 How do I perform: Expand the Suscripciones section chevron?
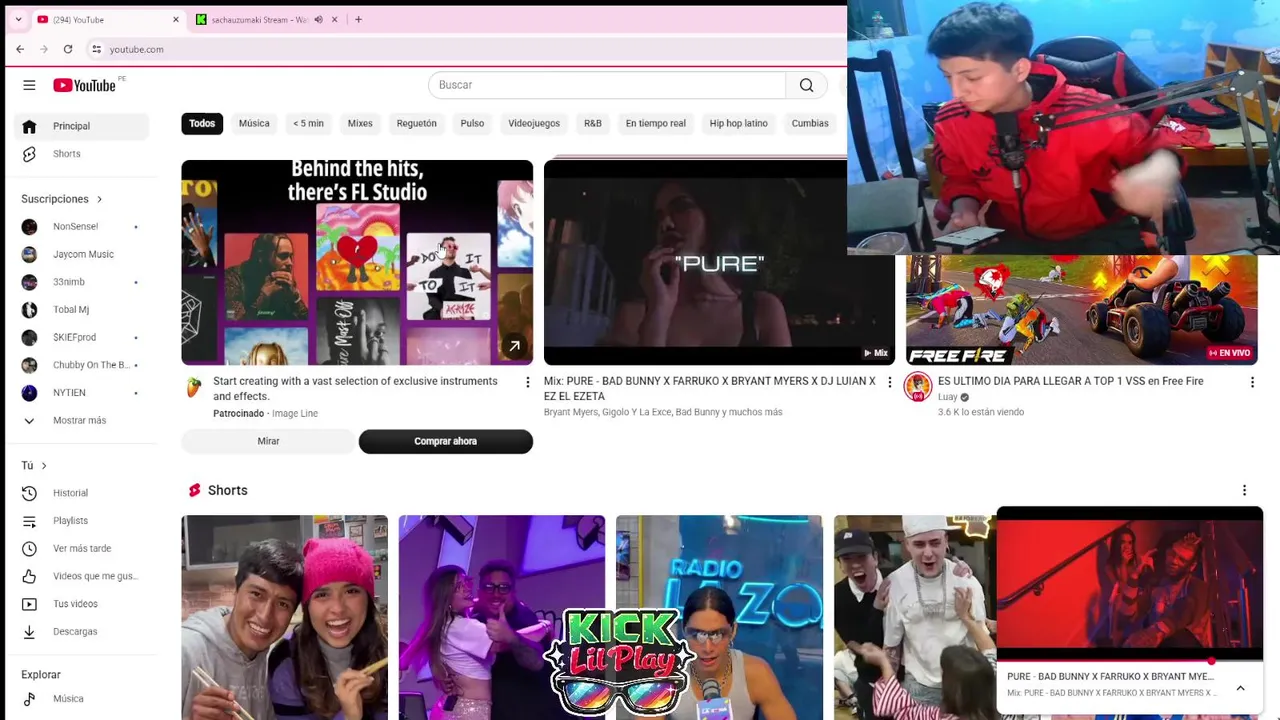[x=99, y=199]
